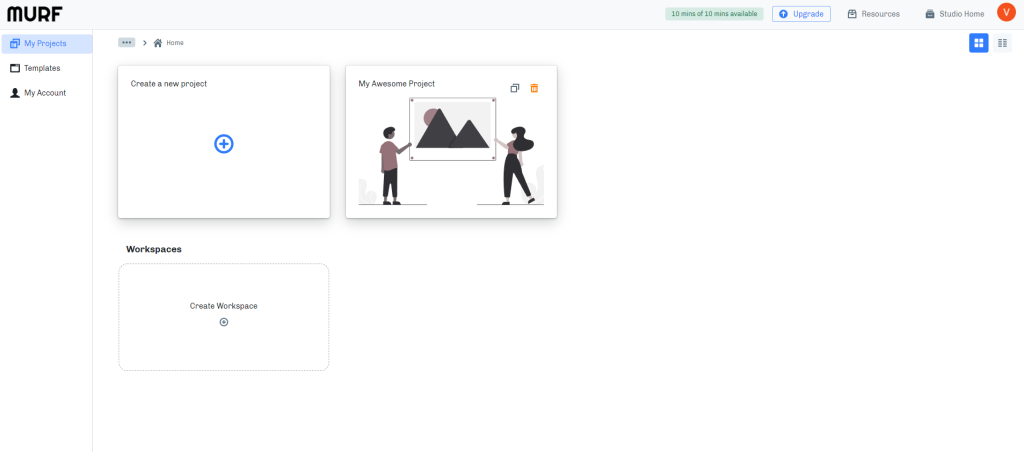Screen dimensions: 1024x452
Task: Open My Projects in sidebar
Action: (46, 44)
